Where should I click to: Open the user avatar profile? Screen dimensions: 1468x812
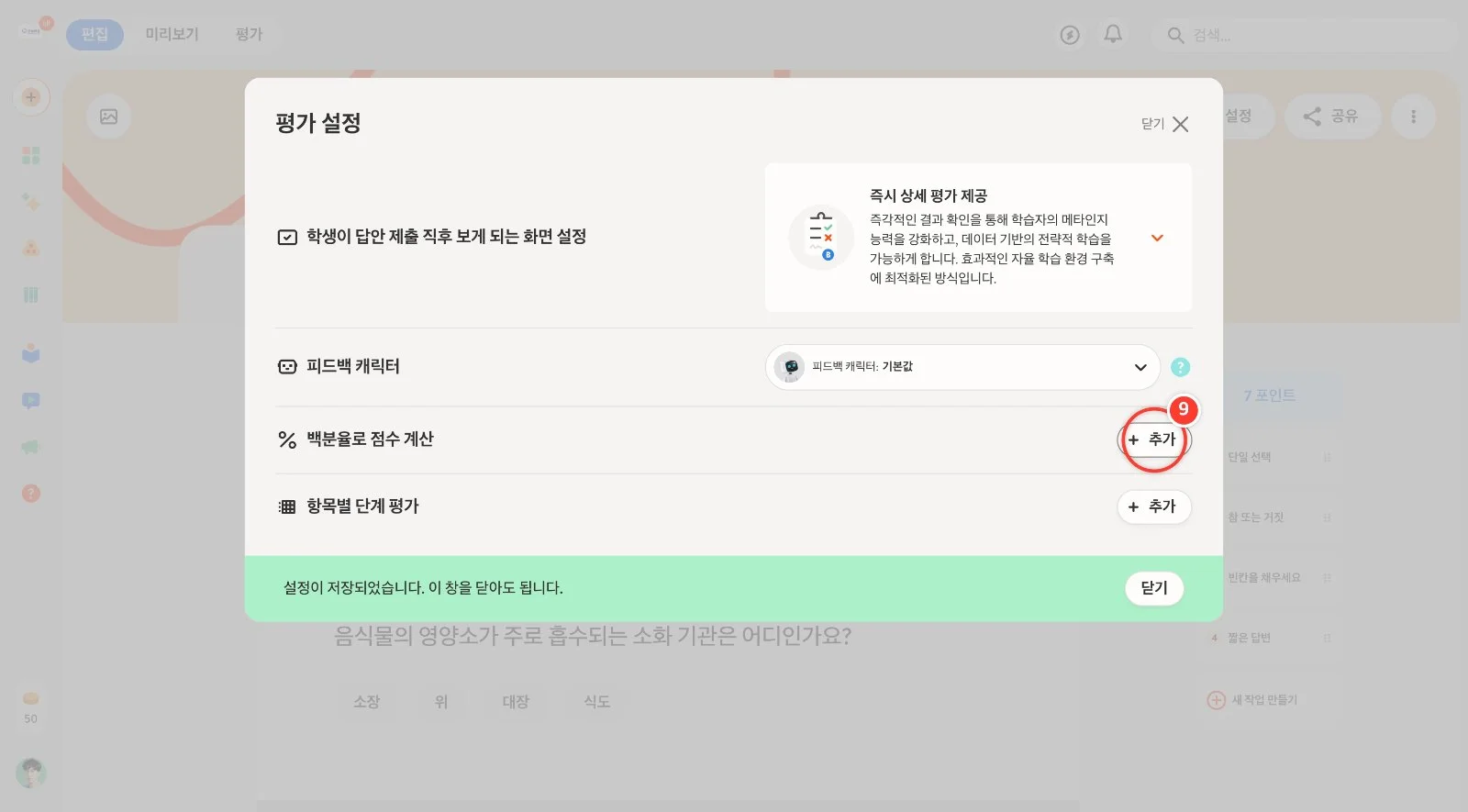point(31,773)
